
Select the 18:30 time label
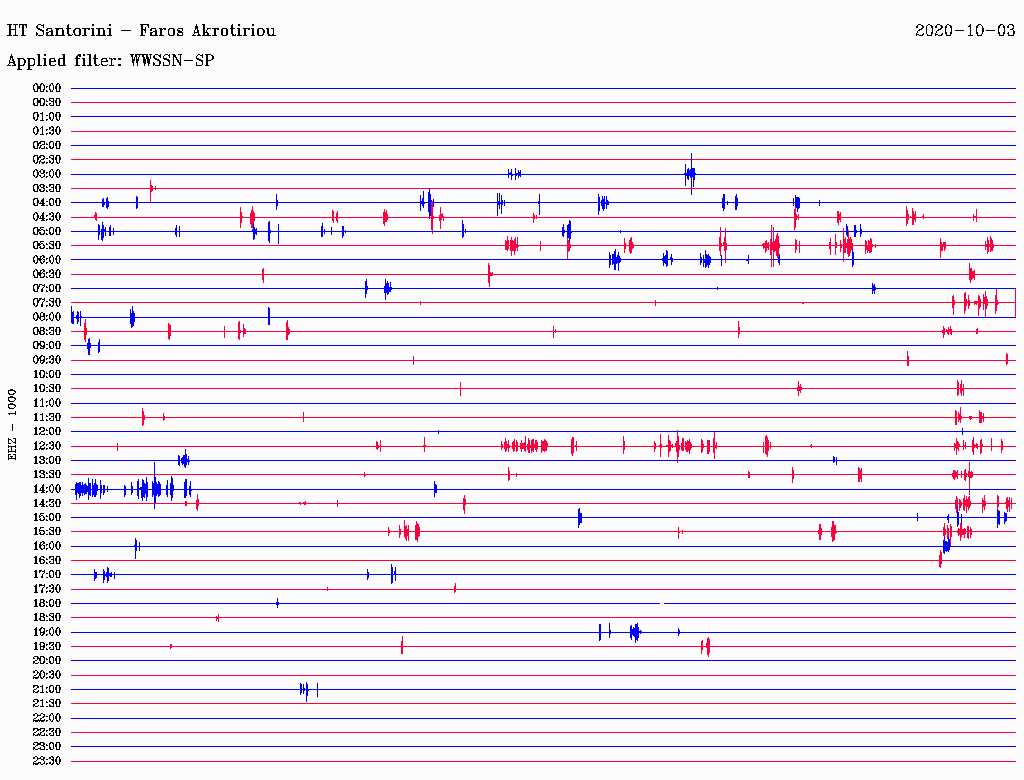(x=46, y=618)
